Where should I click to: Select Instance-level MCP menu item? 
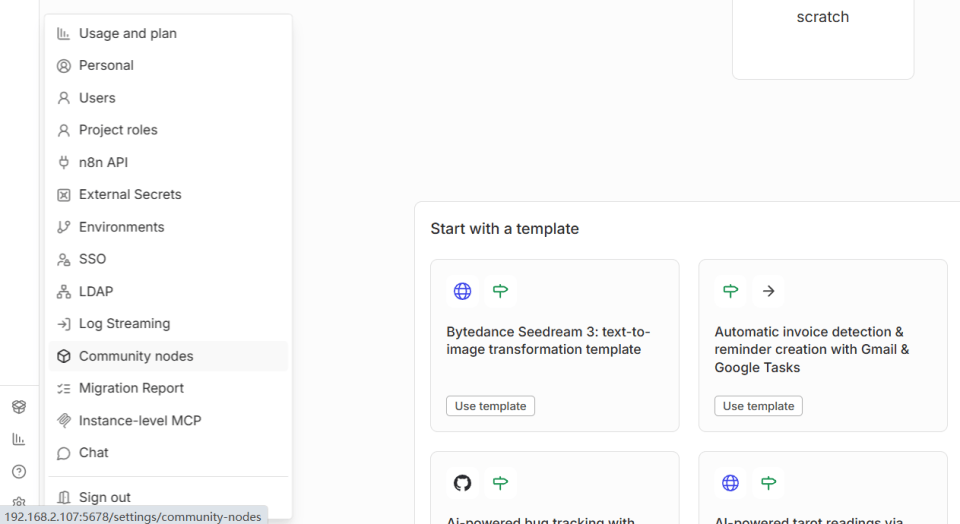point(140,420)
